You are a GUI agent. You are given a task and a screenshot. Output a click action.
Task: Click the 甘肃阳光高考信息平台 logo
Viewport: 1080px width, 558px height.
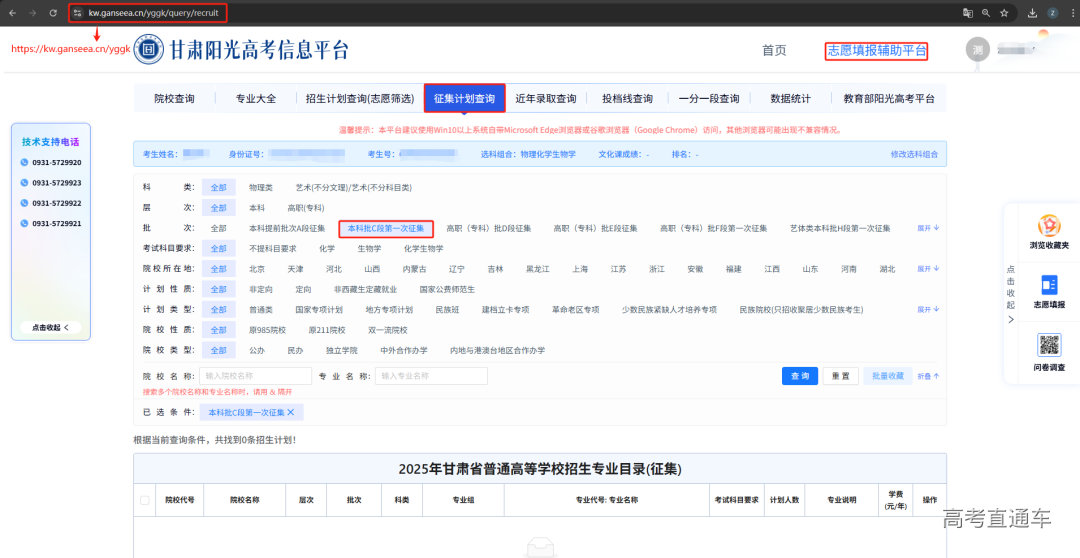(x=150, y=50)
